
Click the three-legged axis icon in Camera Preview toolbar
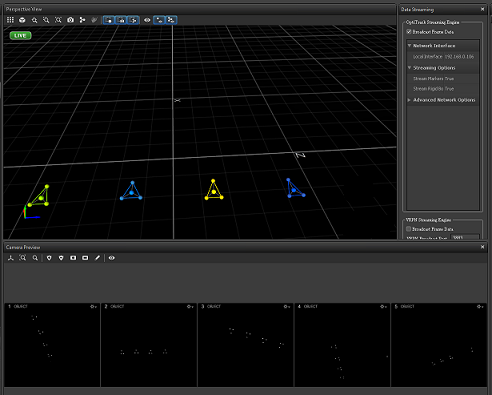point(11,258)
